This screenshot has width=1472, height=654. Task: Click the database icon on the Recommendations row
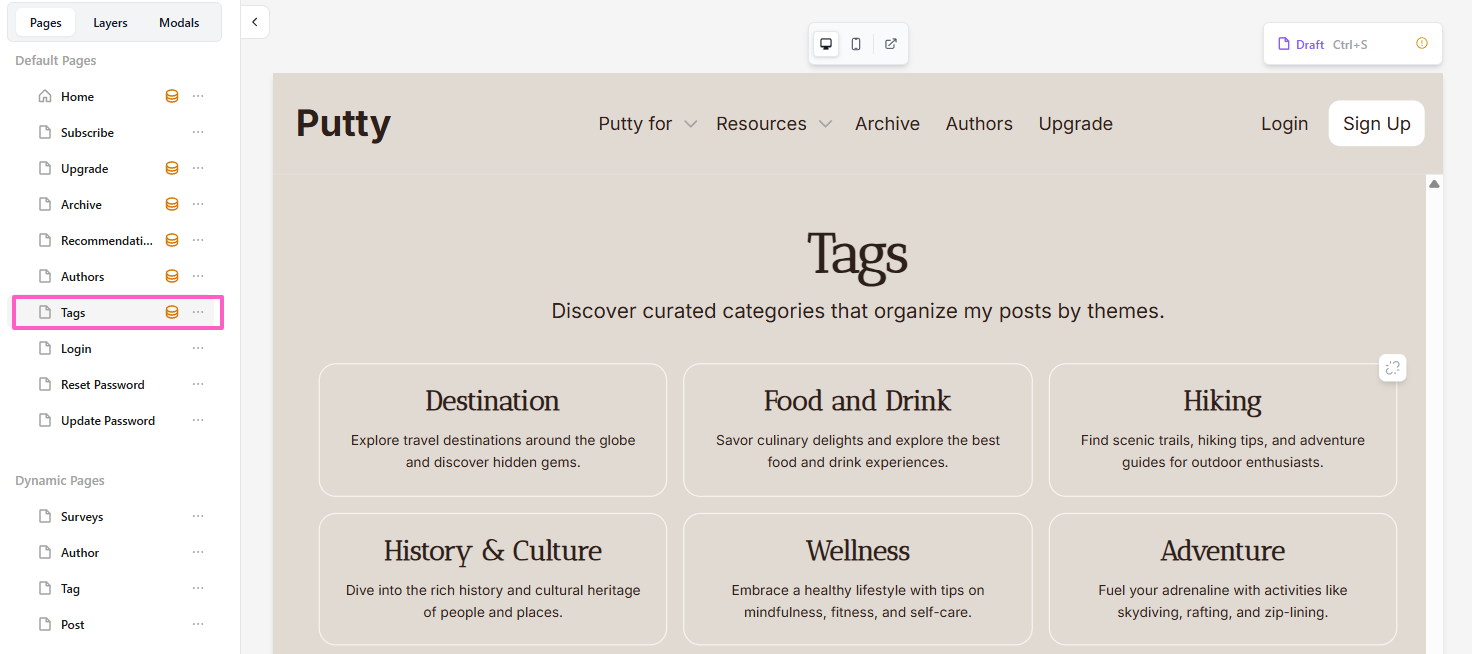coord(172,241)
